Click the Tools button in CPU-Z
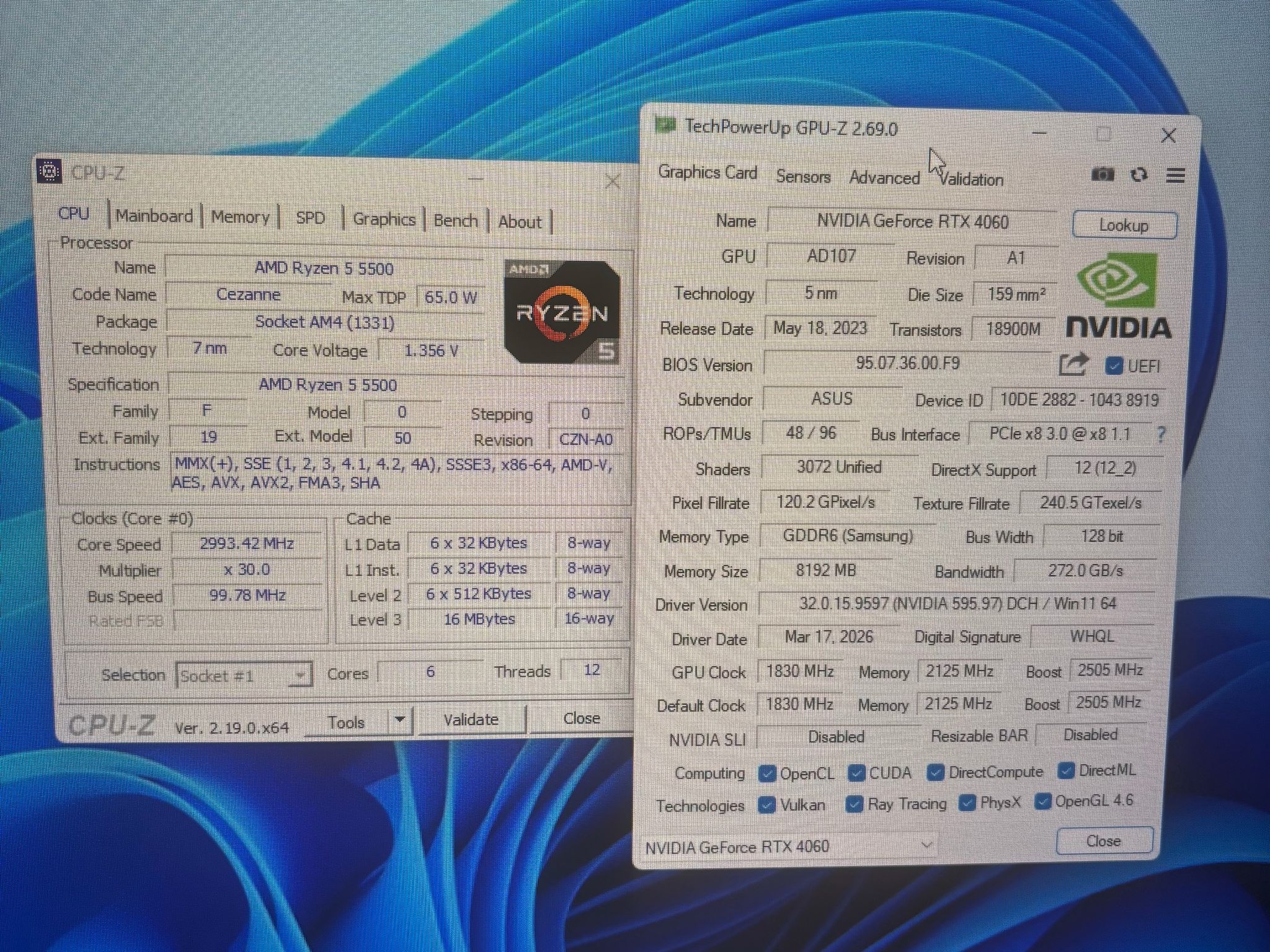 [x=346, y=722]
